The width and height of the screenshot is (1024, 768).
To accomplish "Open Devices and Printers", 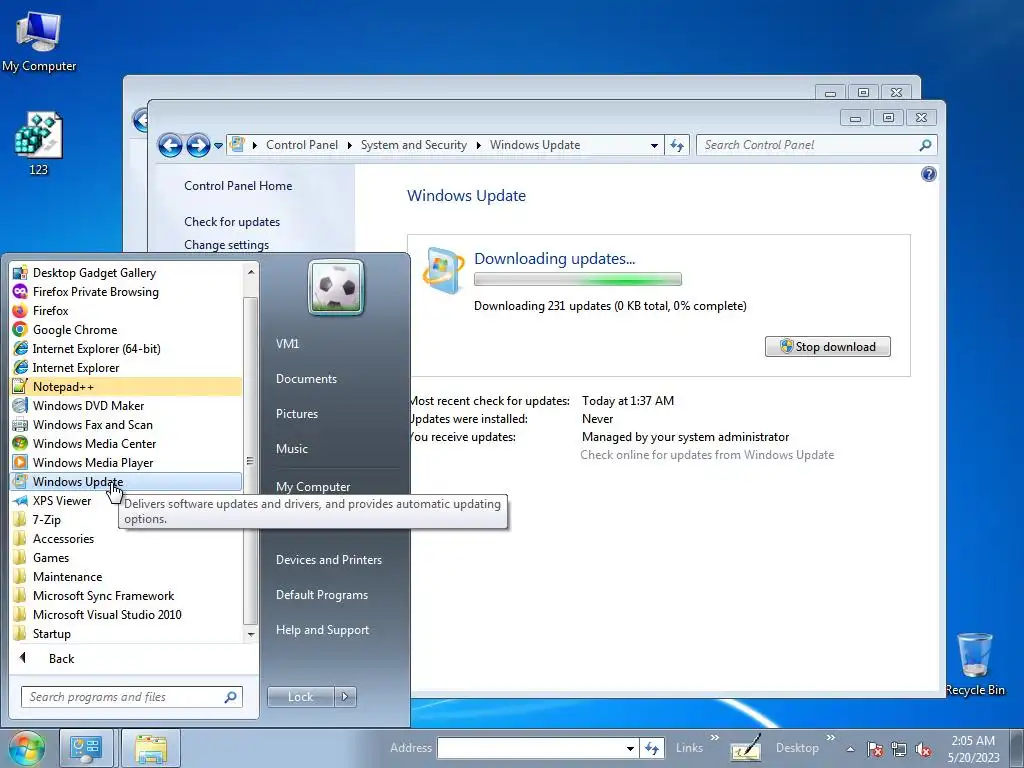I will point(328,560).
